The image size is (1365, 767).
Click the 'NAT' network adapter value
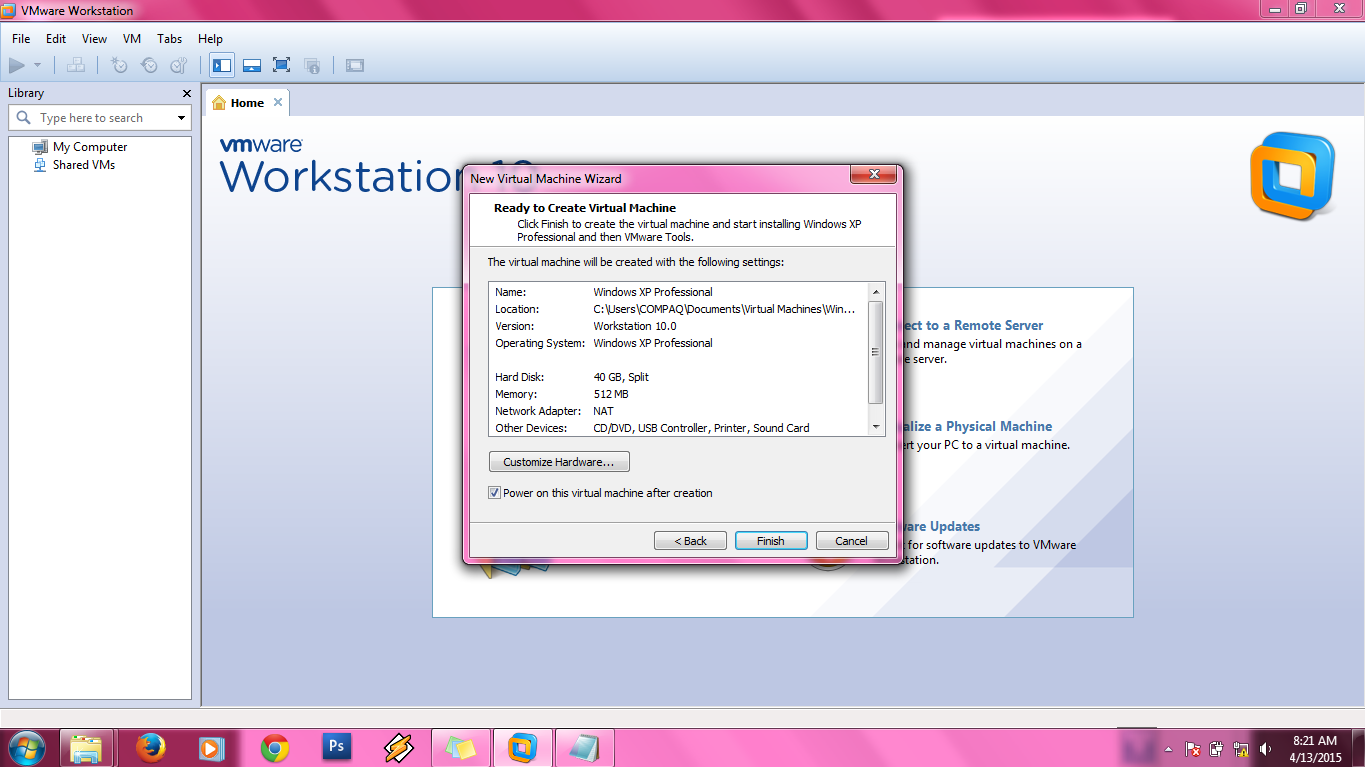(604, 411)
